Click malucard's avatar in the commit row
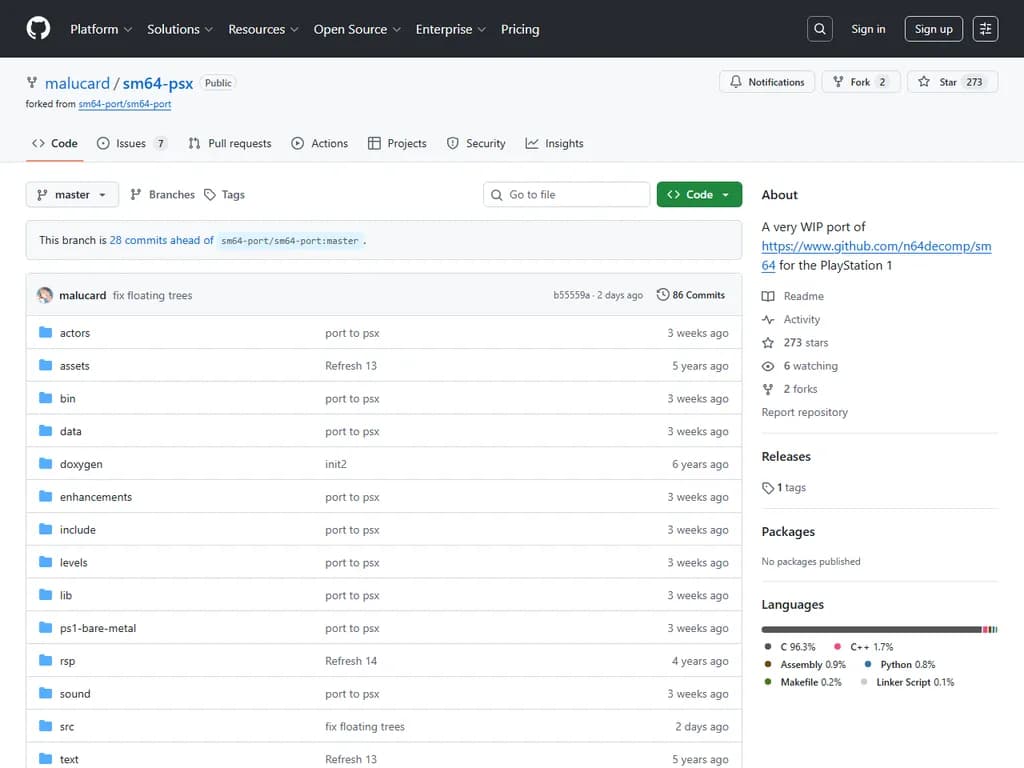 pos(45,295)
